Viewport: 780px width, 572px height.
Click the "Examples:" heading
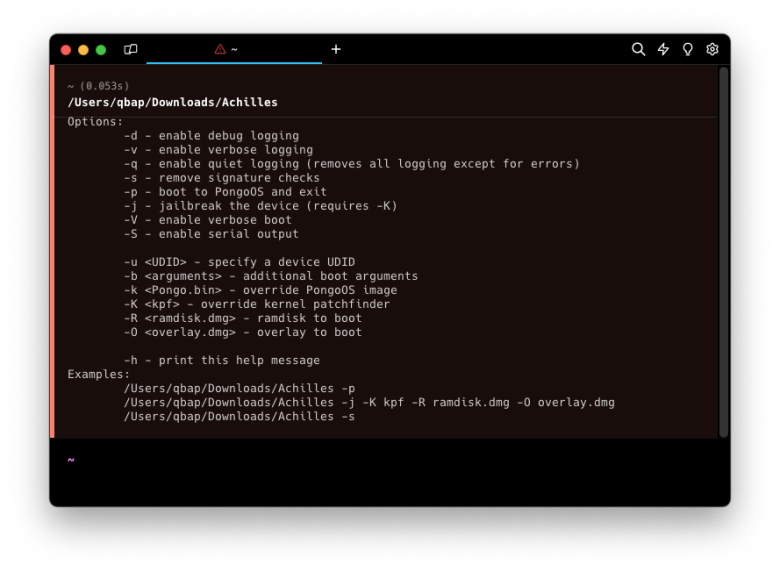(98, 374)
